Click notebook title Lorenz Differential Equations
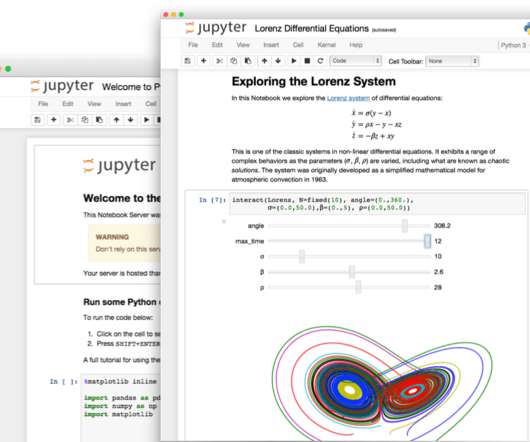This screenshot has width=530, height=442. coord(311,29)
